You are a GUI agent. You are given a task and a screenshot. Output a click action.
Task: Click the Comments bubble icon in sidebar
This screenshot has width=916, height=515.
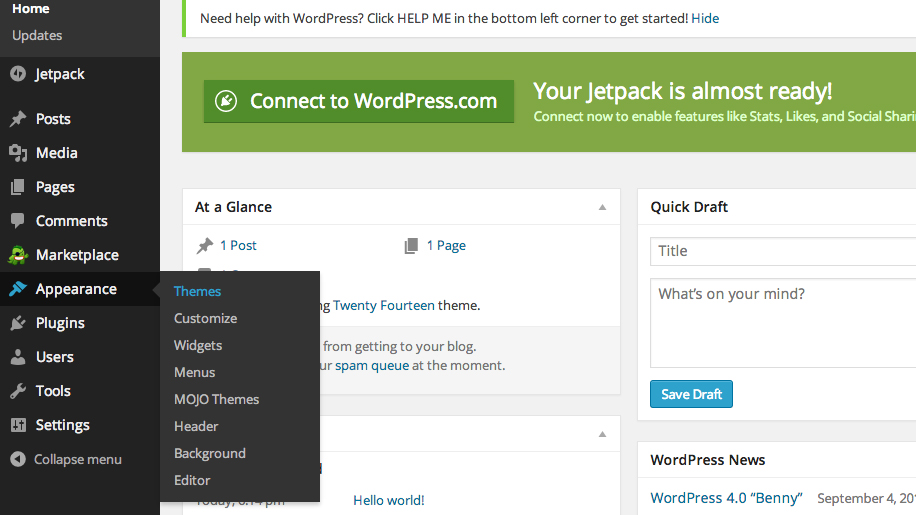(x=18, y=221)
